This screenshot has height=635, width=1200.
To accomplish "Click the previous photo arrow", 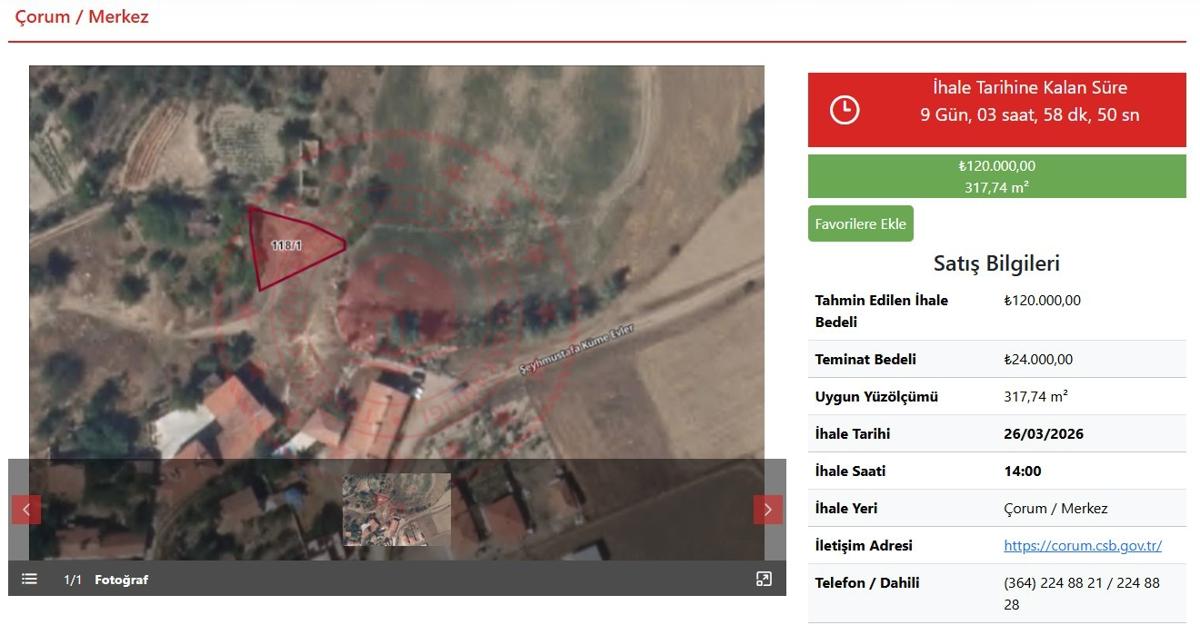I will pos(26,509).
